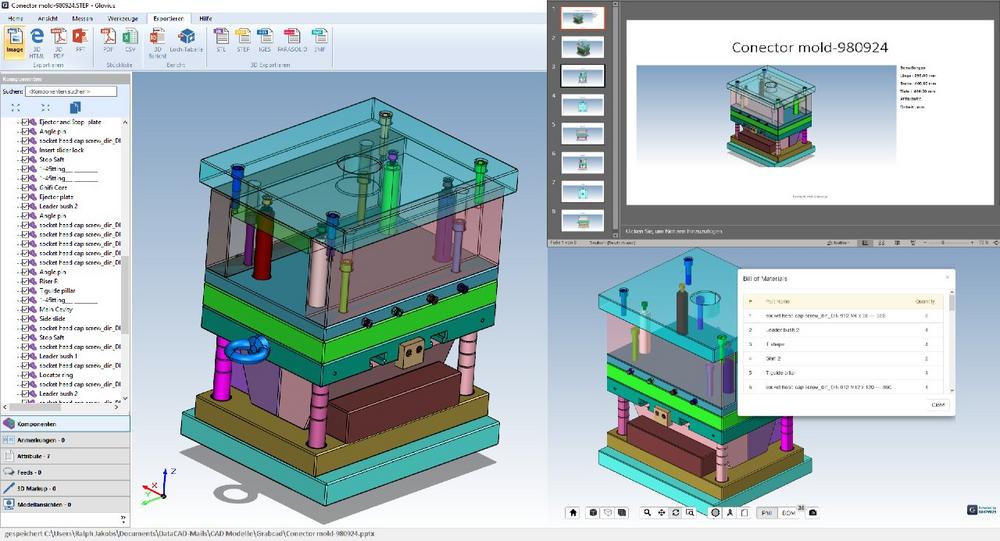1000x541 pixels.
Task: Export to 3D HTML
Action: (37, 41)
